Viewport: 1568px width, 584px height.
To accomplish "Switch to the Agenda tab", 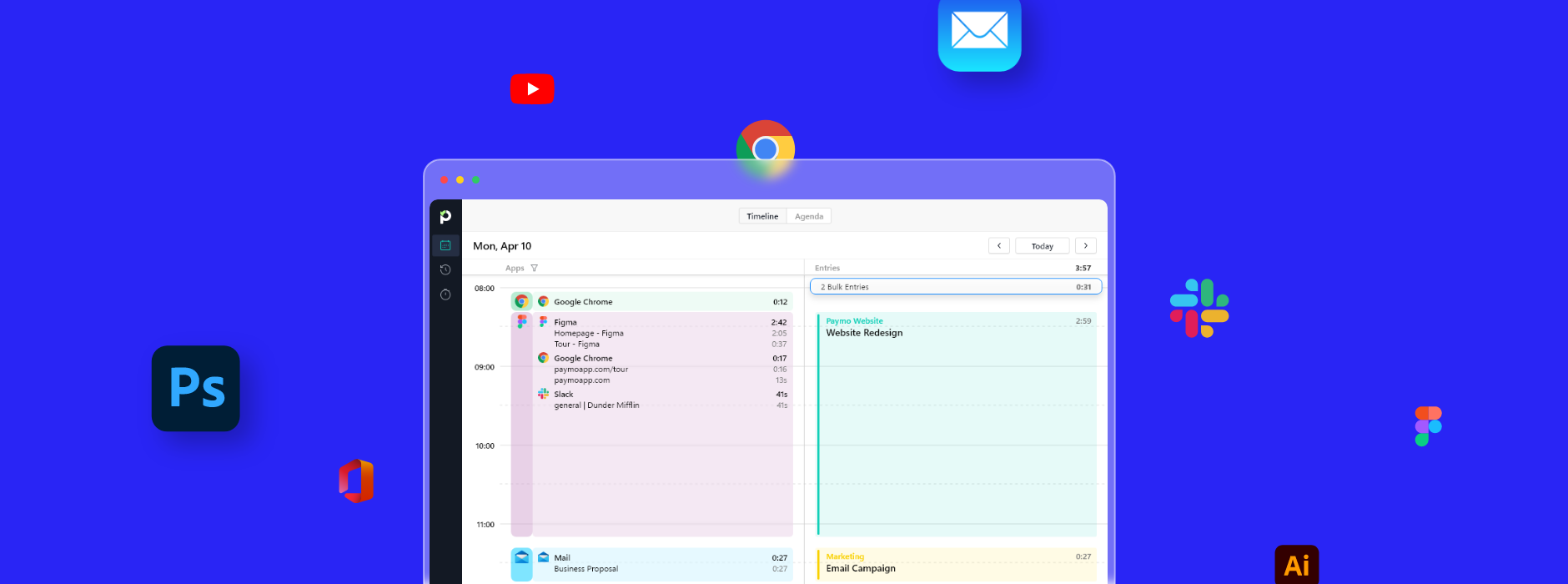I will (809, 216).
